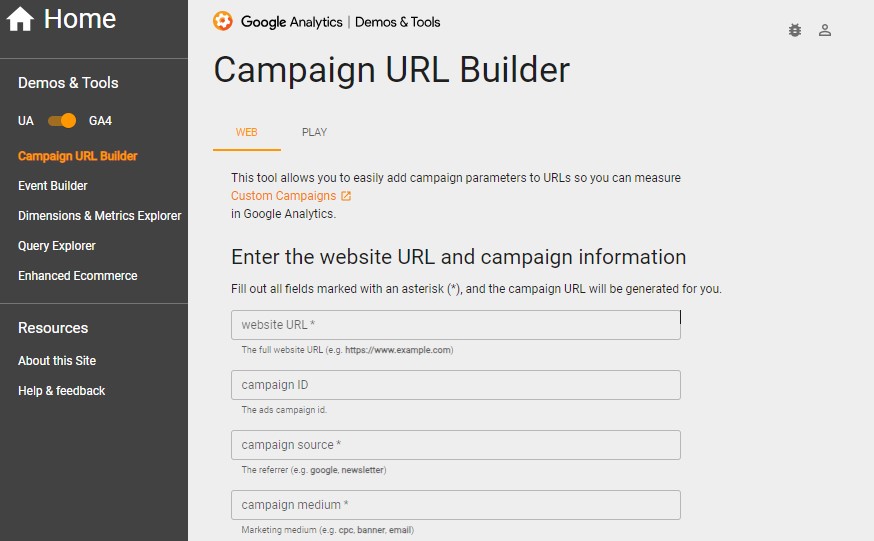The width and height of the screenshot is (874, 541).
Task: Click the external link icon beside Custom Campaigns
Action: [x=346, y=196]
